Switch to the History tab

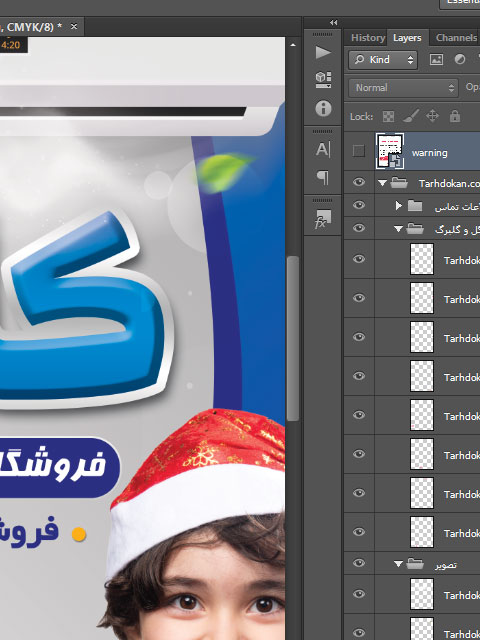pos(368,38)
